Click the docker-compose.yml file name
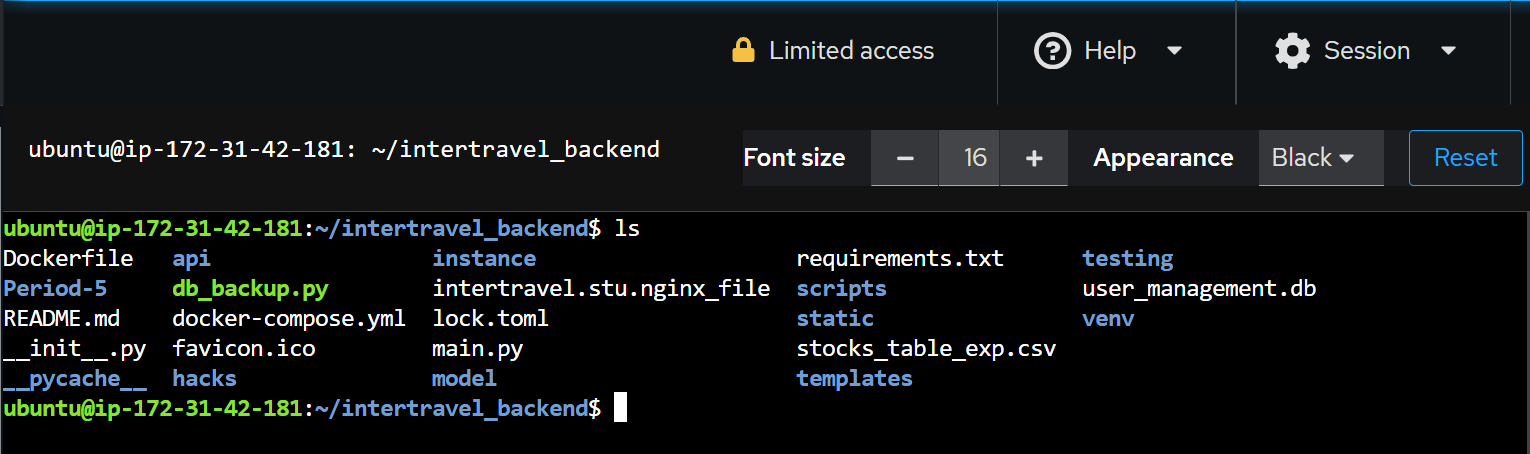The image size is (1530, 454). coord(289,319)
